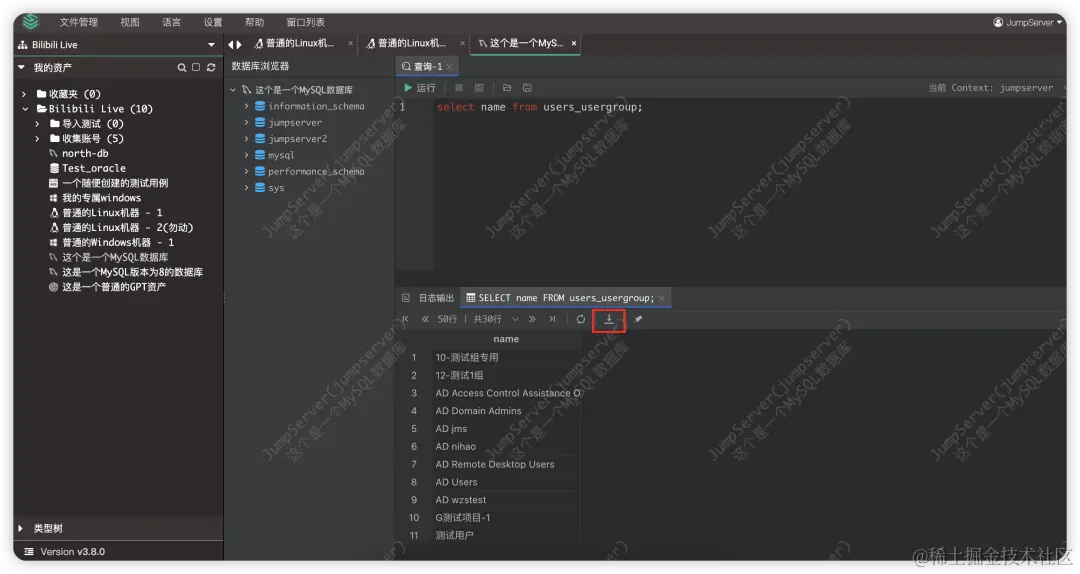Open SQL file with folder icon
This screenshot has width=1080, height=574.
(507, 88)
